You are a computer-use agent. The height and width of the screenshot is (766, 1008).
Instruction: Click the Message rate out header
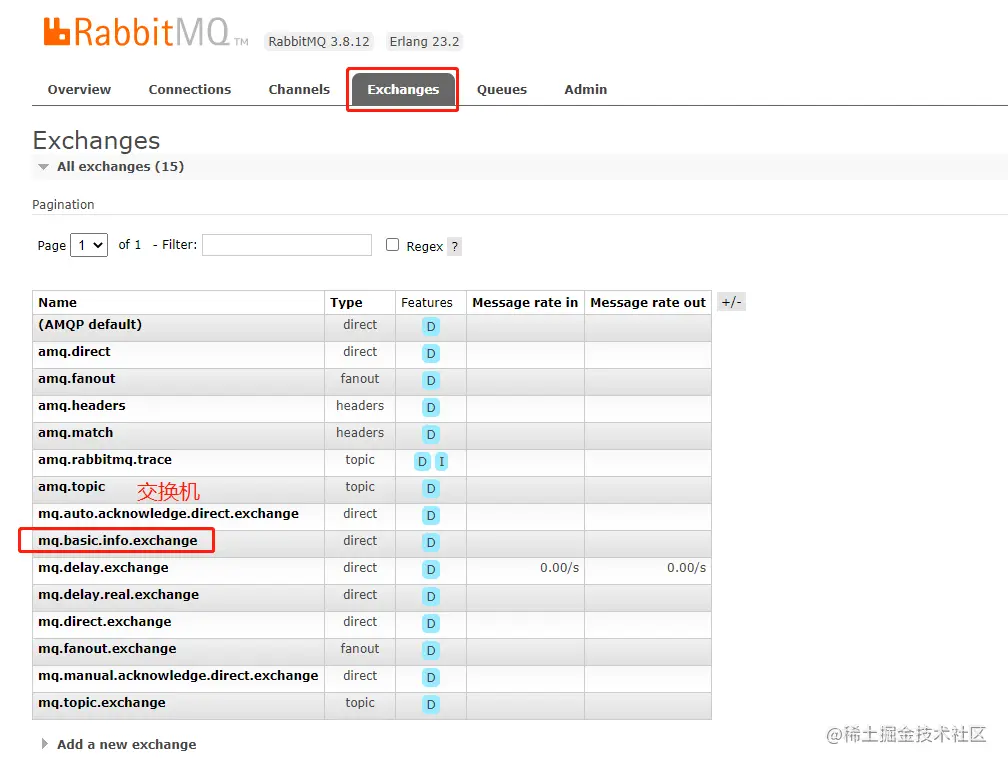(x=648, y=303)
